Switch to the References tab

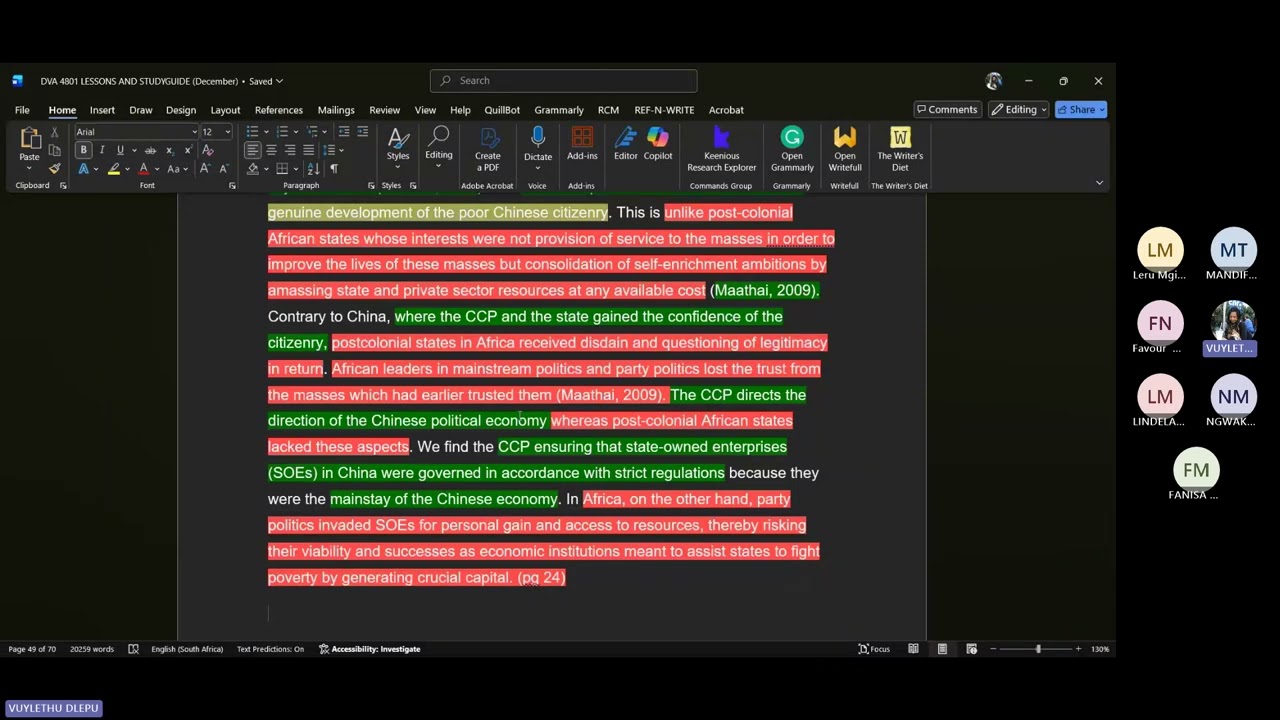pyautogui.click(x=278, y=110)
